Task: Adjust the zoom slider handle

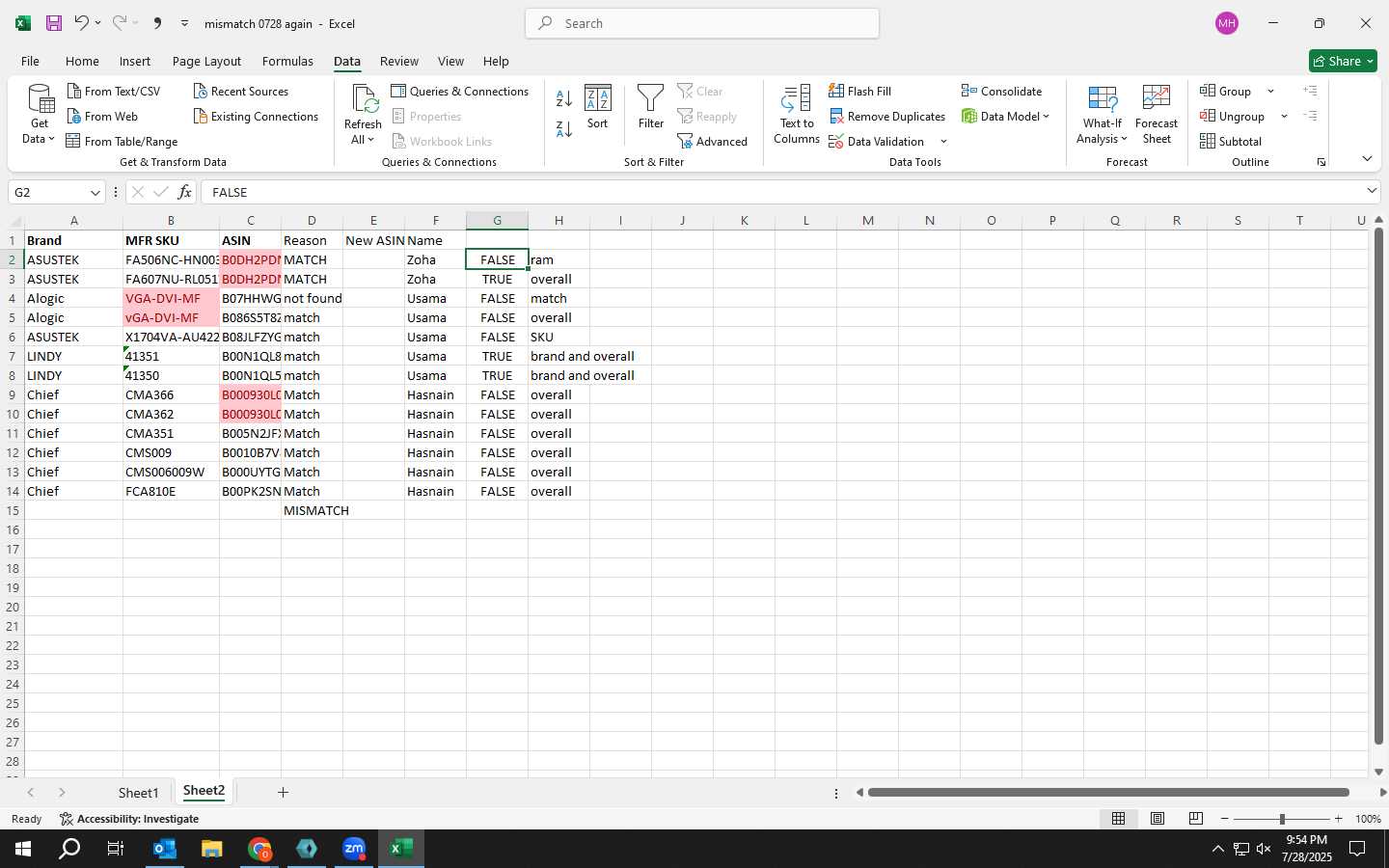Action: click(1282, 819)
